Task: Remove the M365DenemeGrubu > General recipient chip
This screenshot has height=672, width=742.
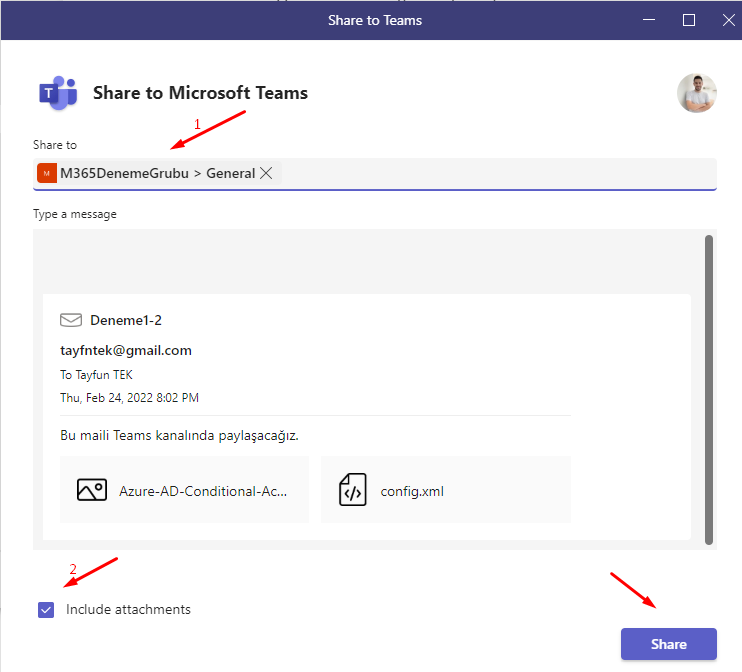Action: [x=266, y=173]
